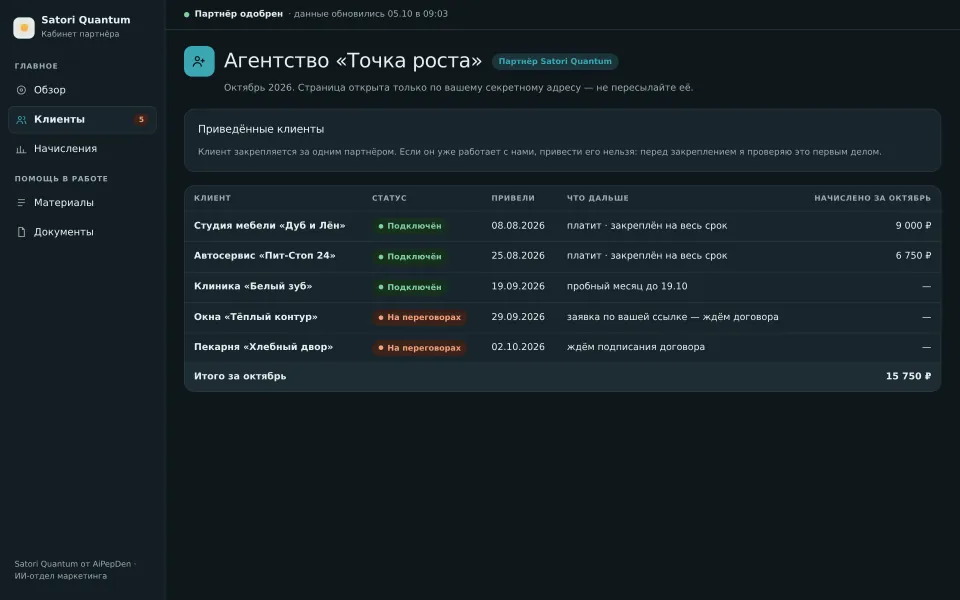
Task: Click the date 29.09.2026
Action: pos(518,317)
